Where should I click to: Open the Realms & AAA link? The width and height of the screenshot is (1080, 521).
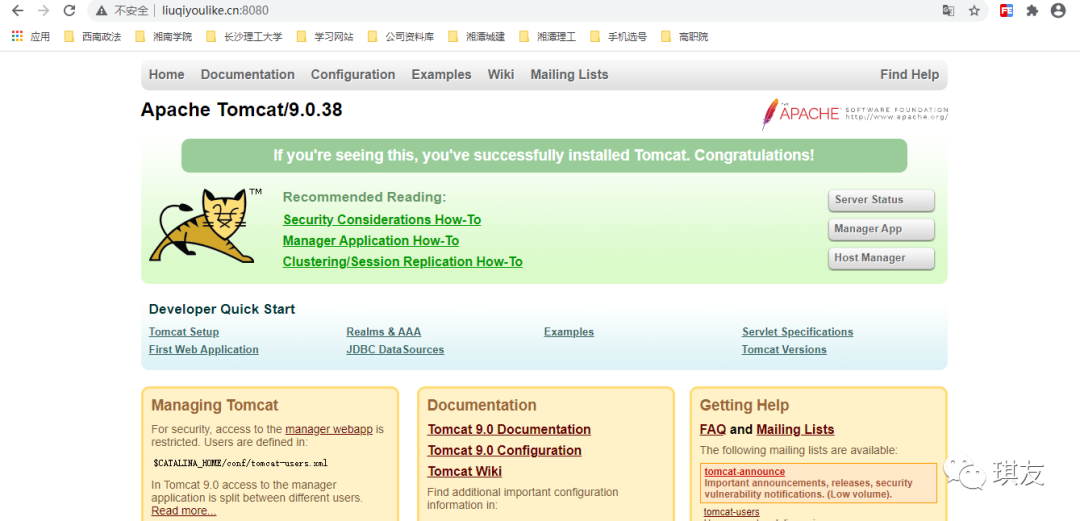click(x=384, y=332)
